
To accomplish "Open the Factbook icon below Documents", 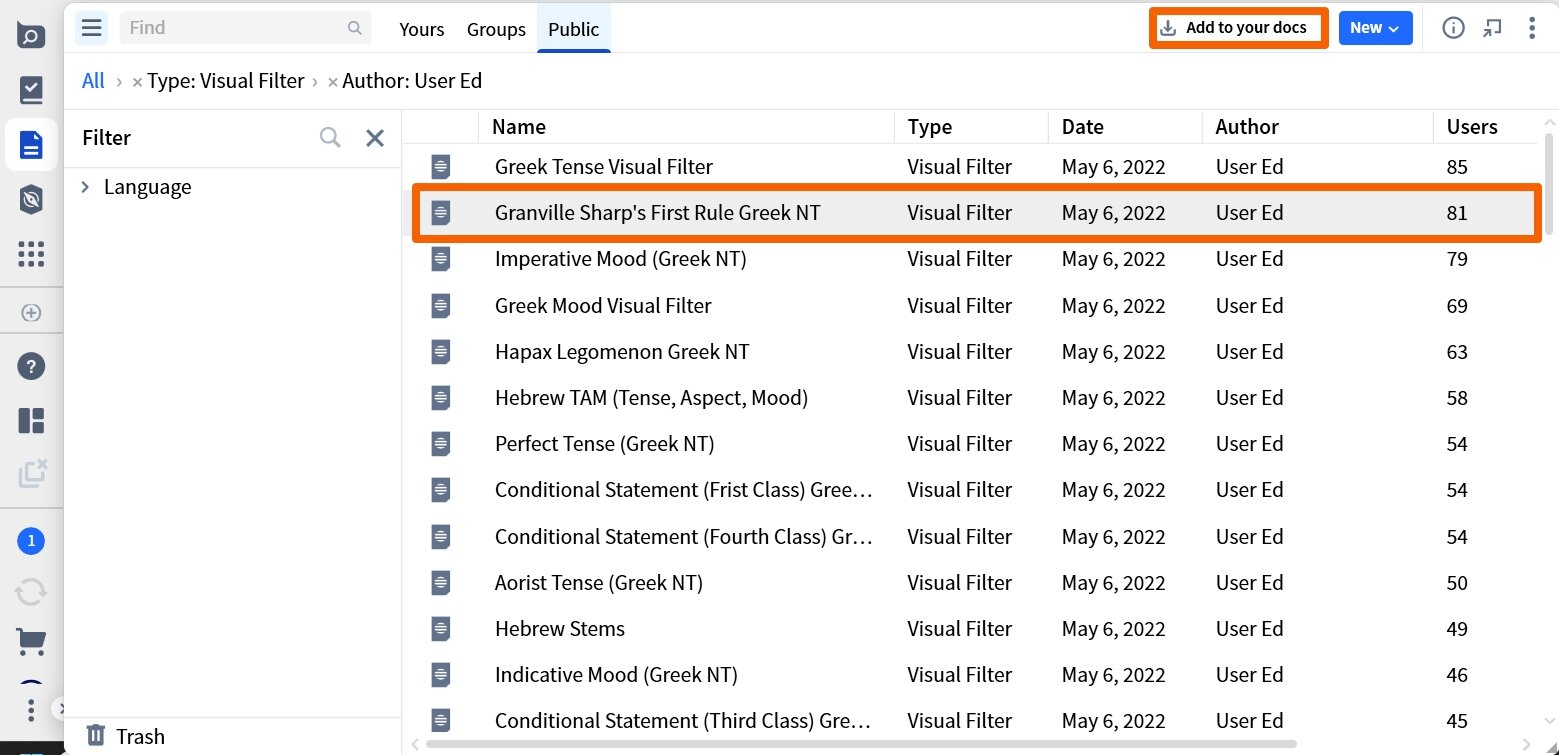I will pos(32,199).
